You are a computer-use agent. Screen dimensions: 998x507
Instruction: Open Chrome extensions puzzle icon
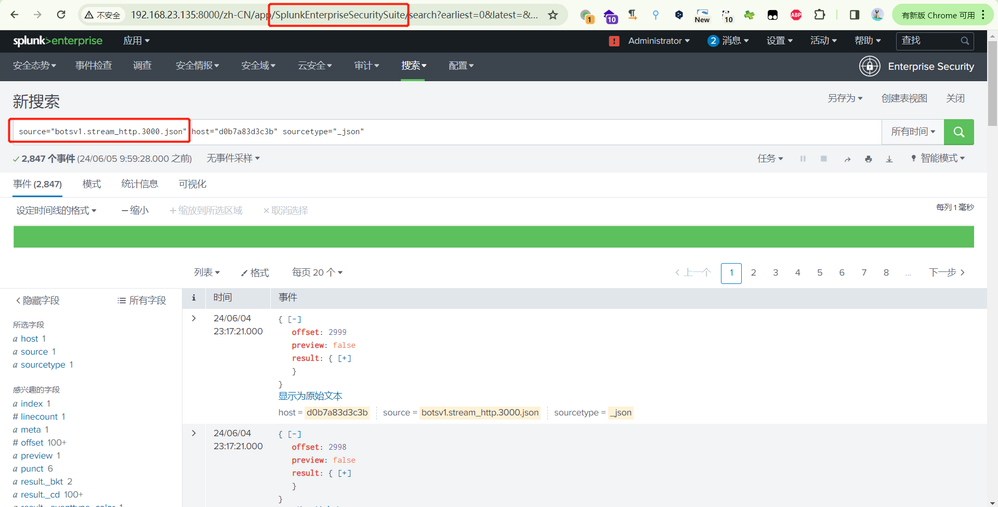(819, 15)
